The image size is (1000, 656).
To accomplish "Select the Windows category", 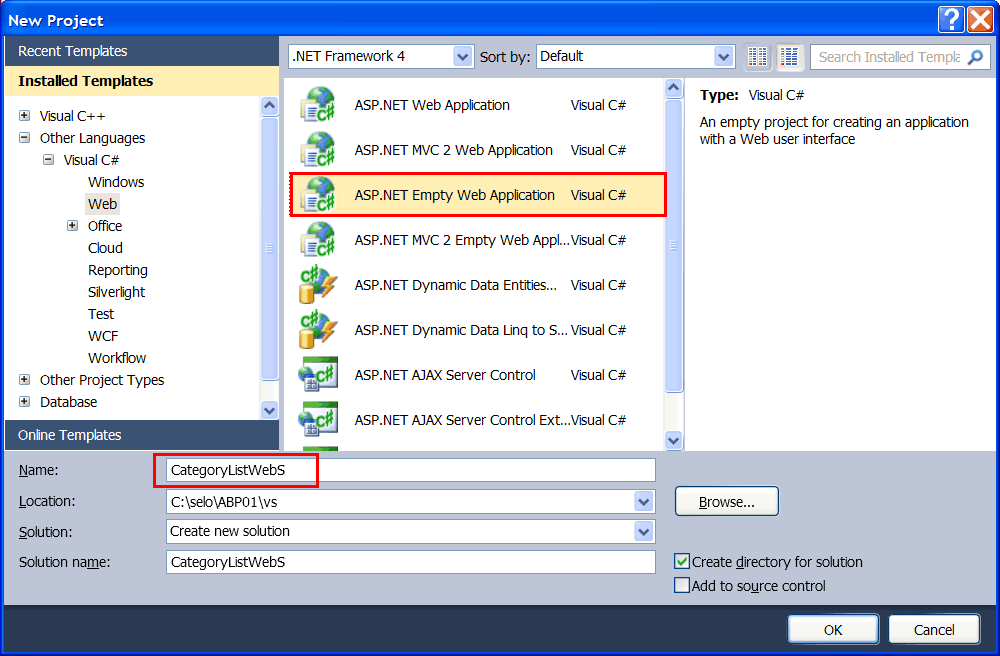I will [116, 182].
